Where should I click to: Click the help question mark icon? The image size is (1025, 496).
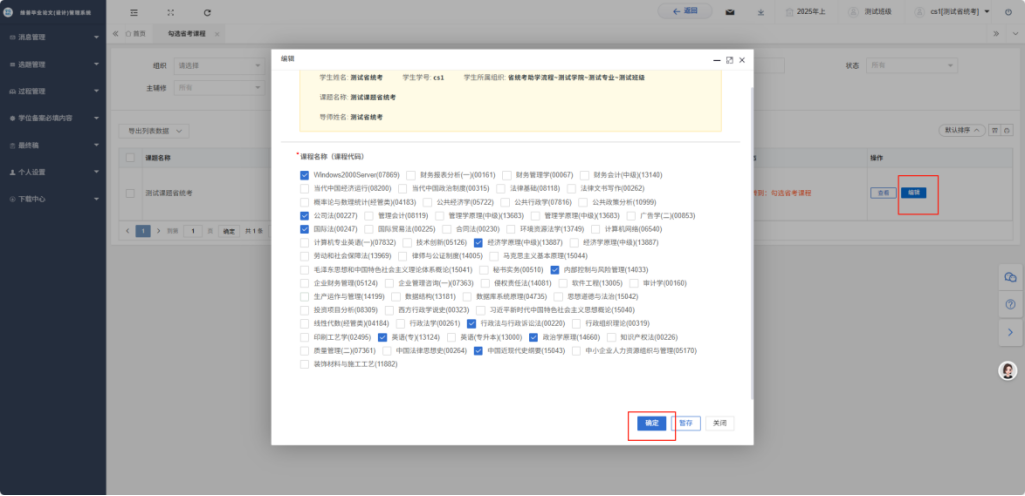[1009, 303]
